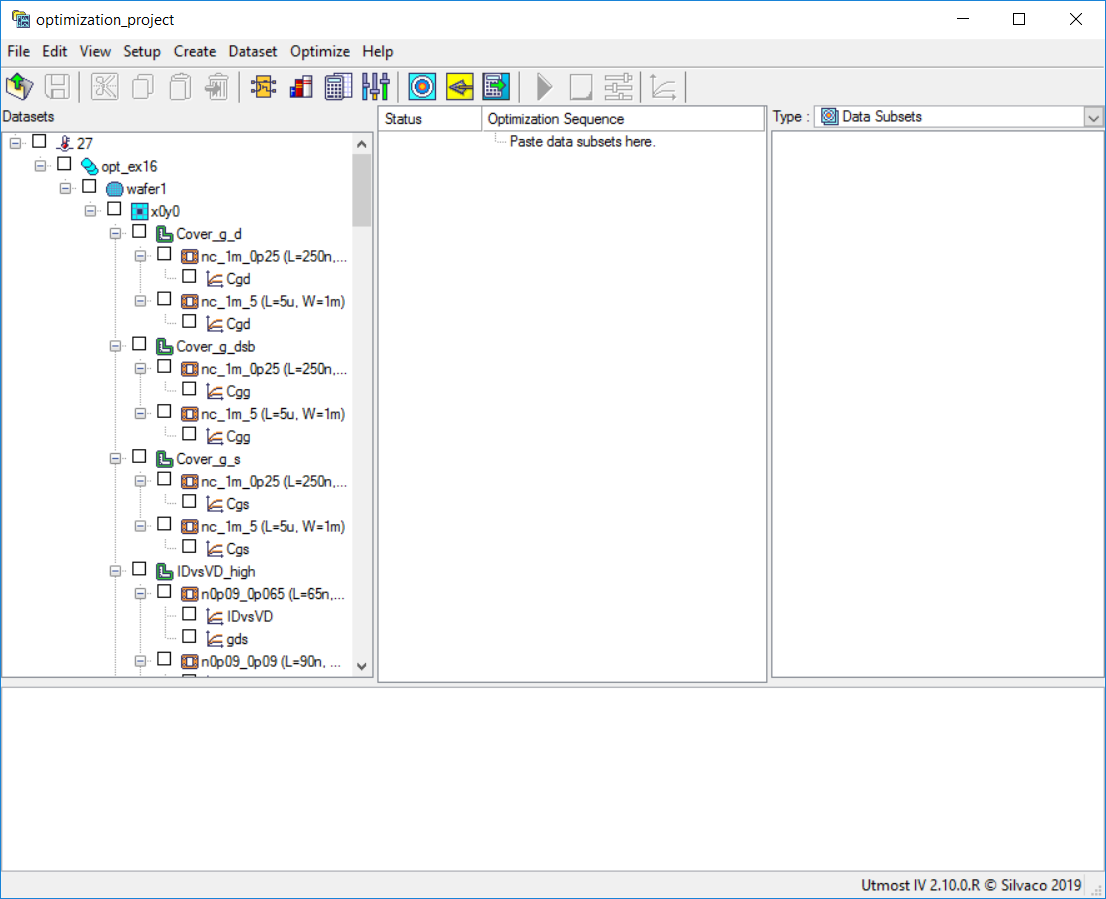Screen dimensions: 1106x899
Task: Tick the checkbox for temperature 27
Action: [x=40, y=142]
